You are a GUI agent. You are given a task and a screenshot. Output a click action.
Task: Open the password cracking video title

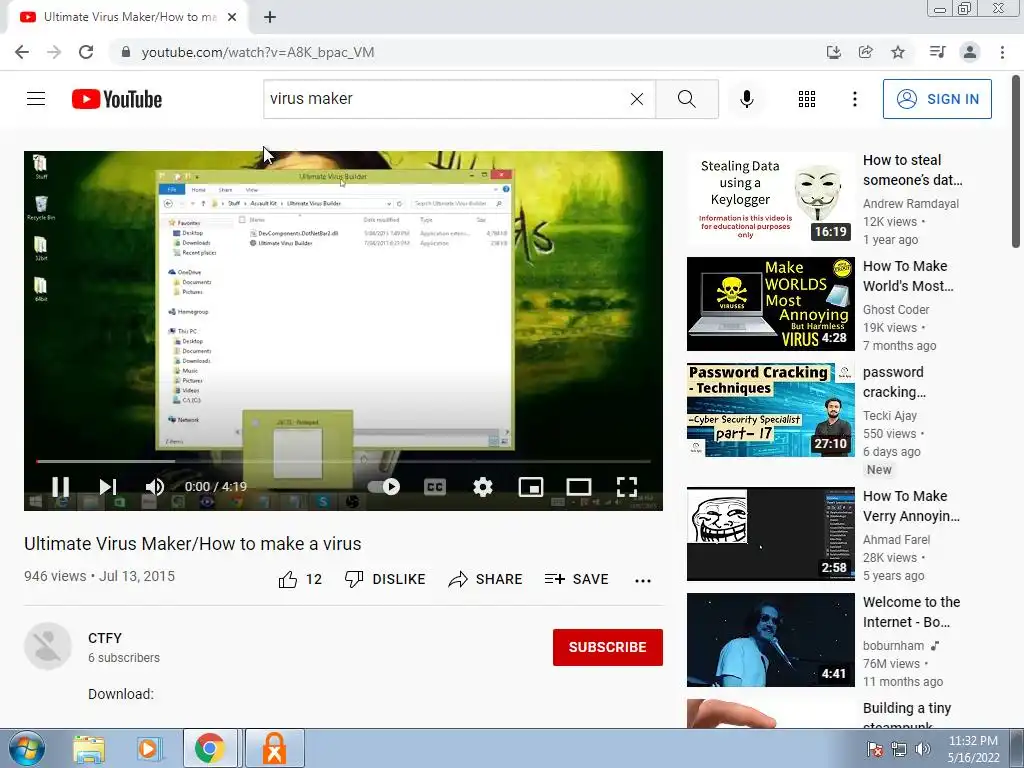[894, 382]
